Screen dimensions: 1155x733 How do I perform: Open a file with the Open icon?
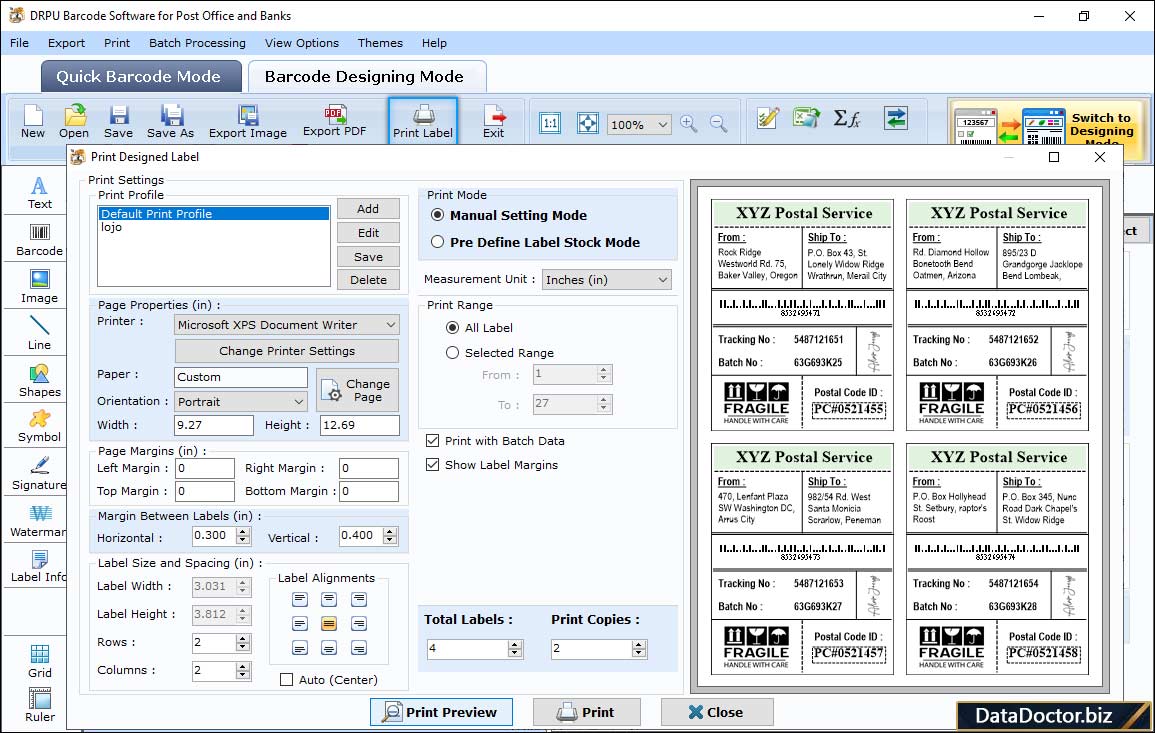[x=74, y=122]
